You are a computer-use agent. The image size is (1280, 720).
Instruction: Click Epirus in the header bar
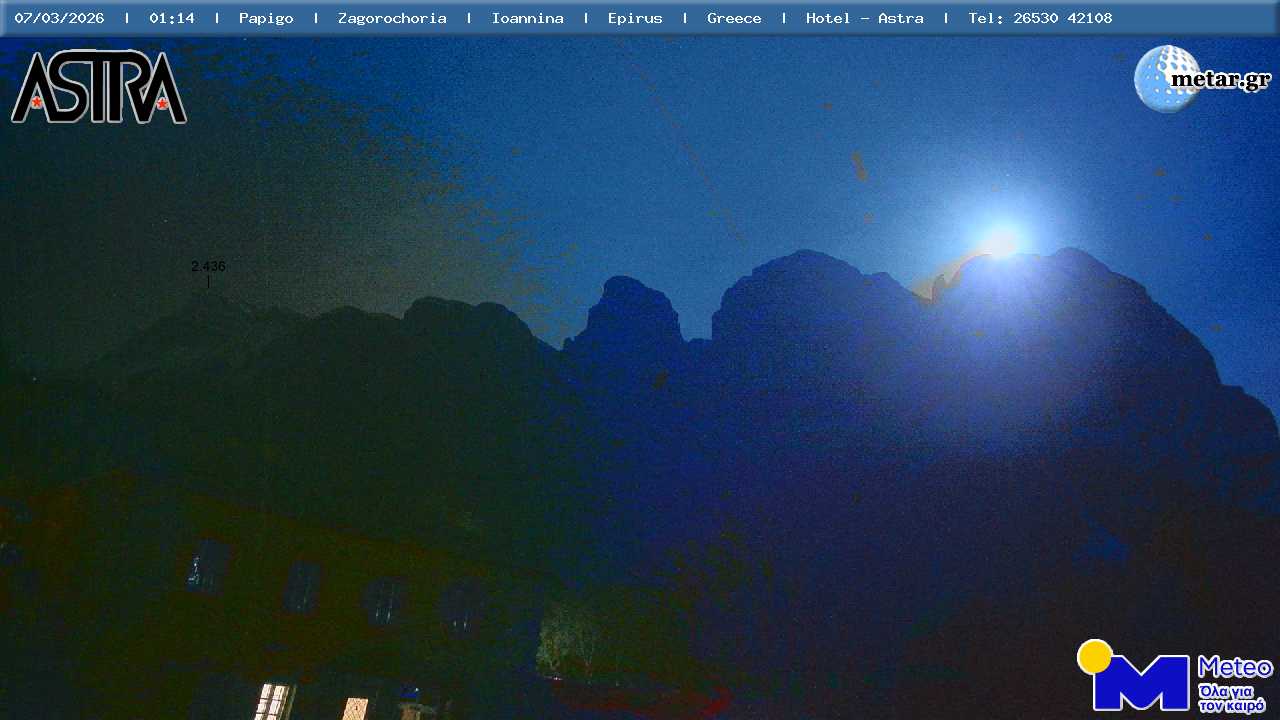tap(634, 18)
